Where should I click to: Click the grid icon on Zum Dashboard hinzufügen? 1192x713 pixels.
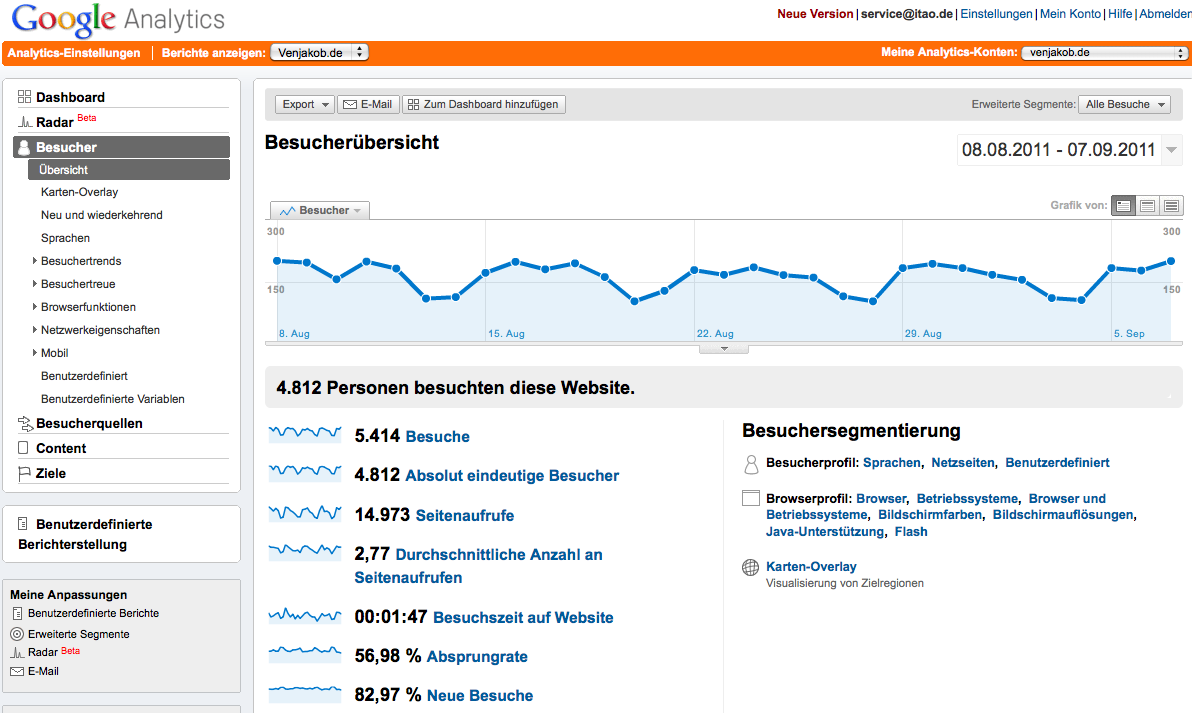pyautogui.click(x=414, y=105)
